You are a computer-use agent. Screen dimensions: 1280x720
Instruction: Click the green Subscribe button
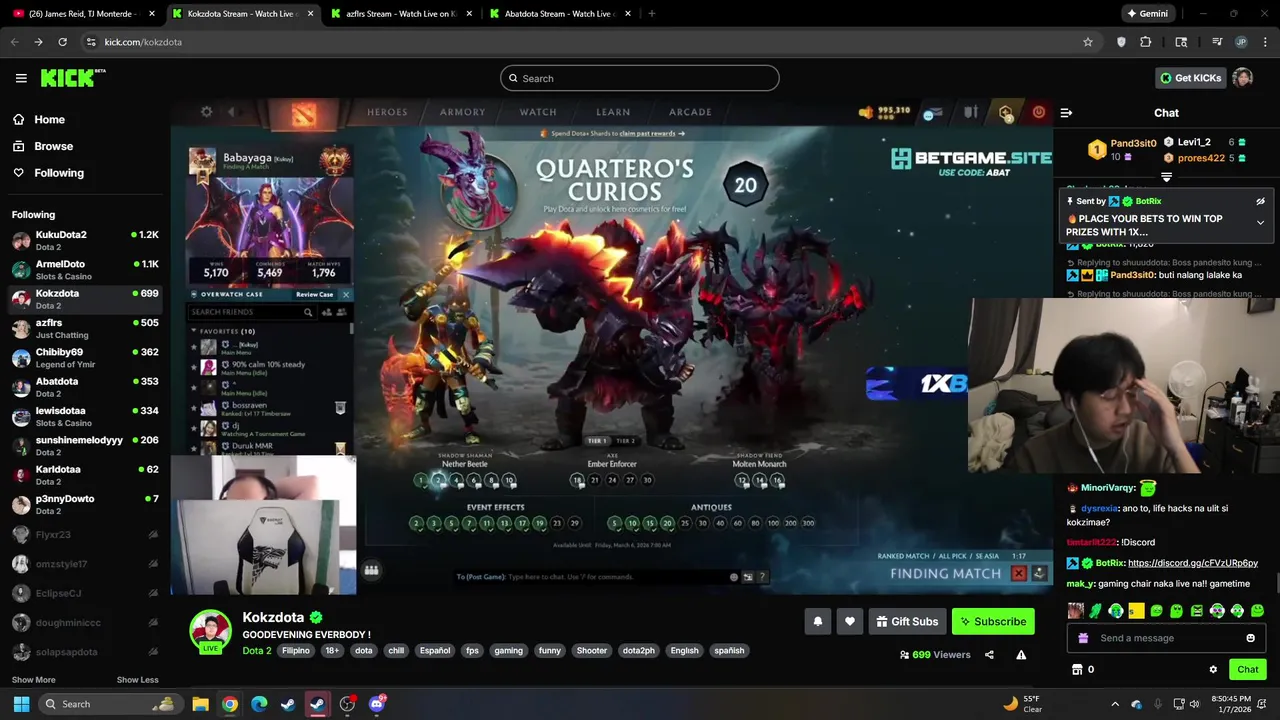993,621
